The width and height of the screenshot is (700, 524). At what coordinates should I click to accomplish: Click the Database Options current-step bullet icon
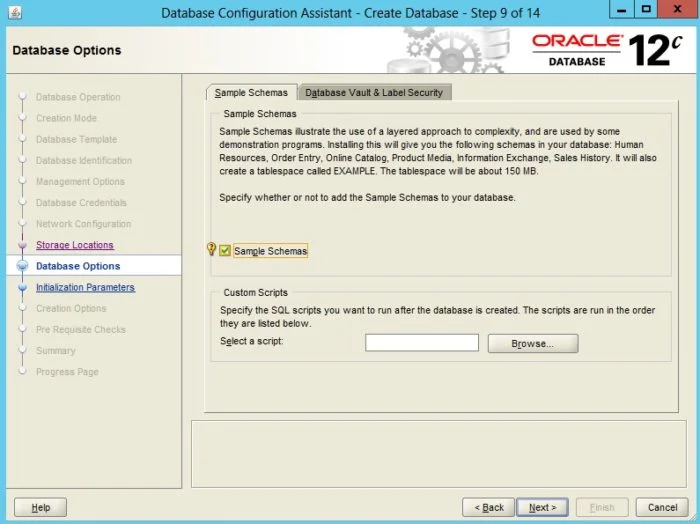[x=22, y=266]
